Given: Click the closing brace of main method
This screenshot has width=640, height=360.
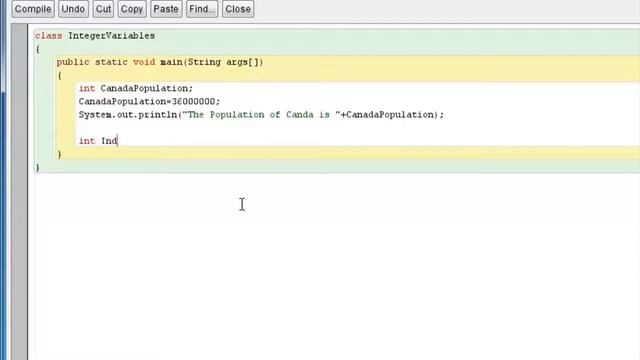Looking at the screenshot, I should (x=60, y=154).
